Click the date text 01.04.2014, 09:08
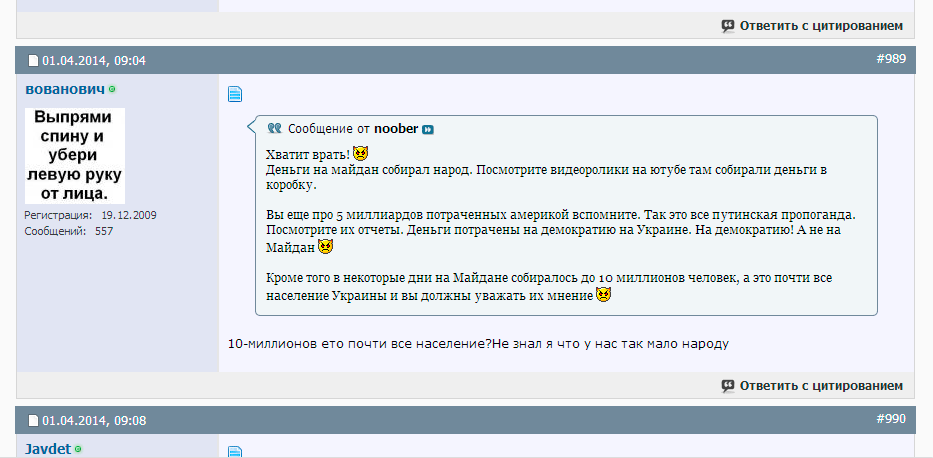 [94, 421]
